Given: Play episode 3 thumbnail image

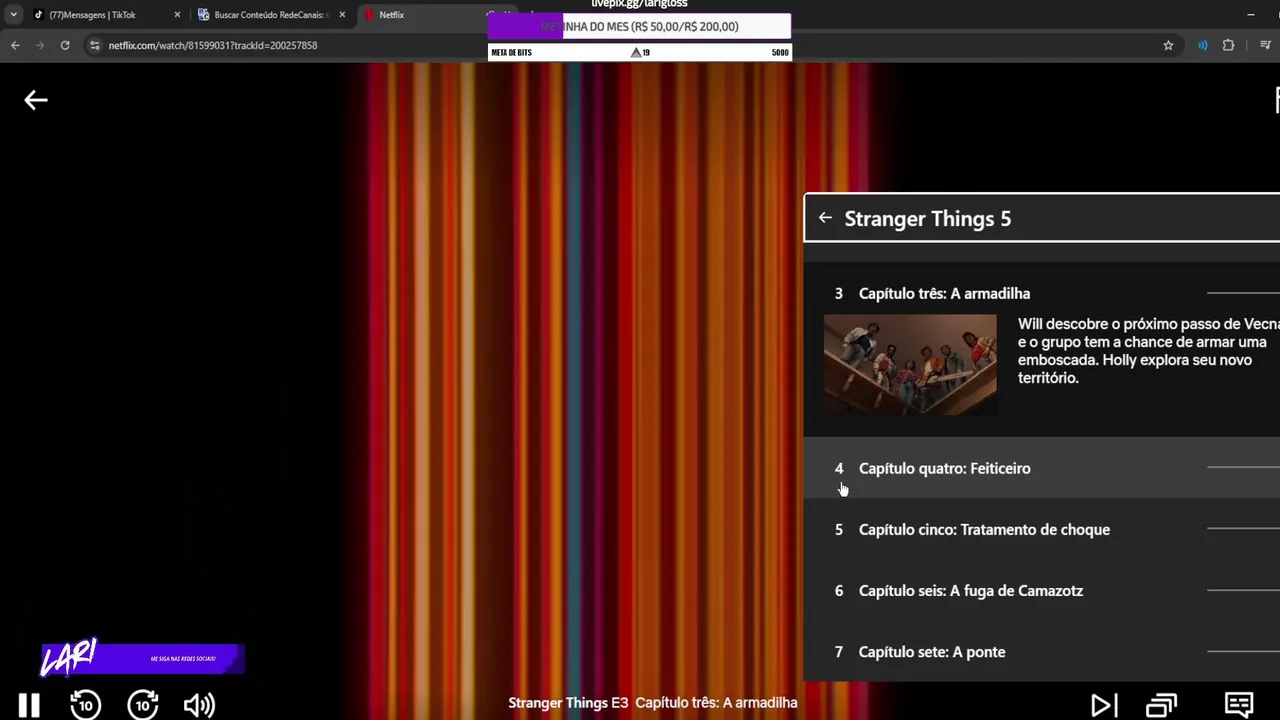Looking at the screenshot, I should pos(910,364).
